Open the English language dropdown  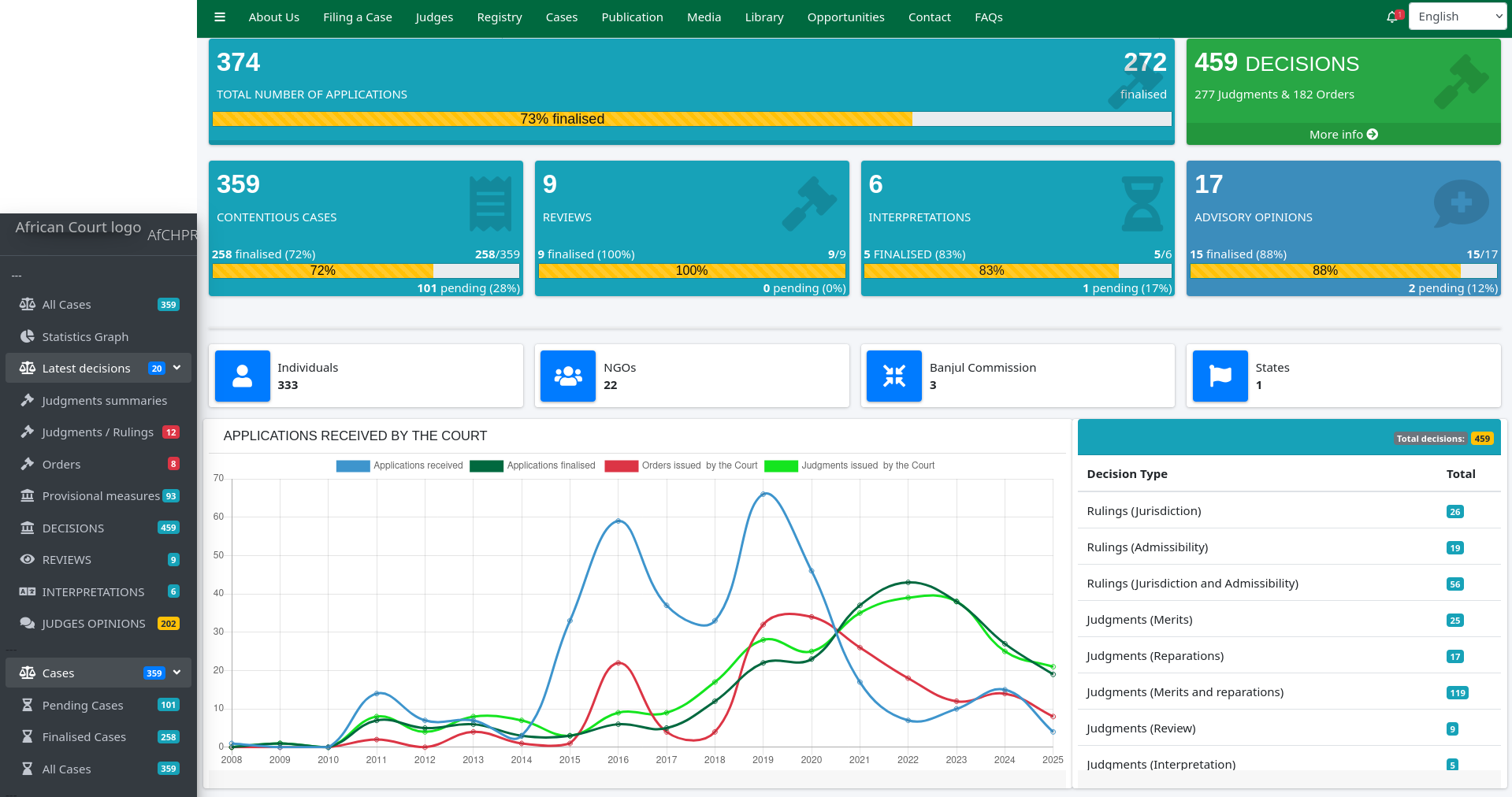1457,17
